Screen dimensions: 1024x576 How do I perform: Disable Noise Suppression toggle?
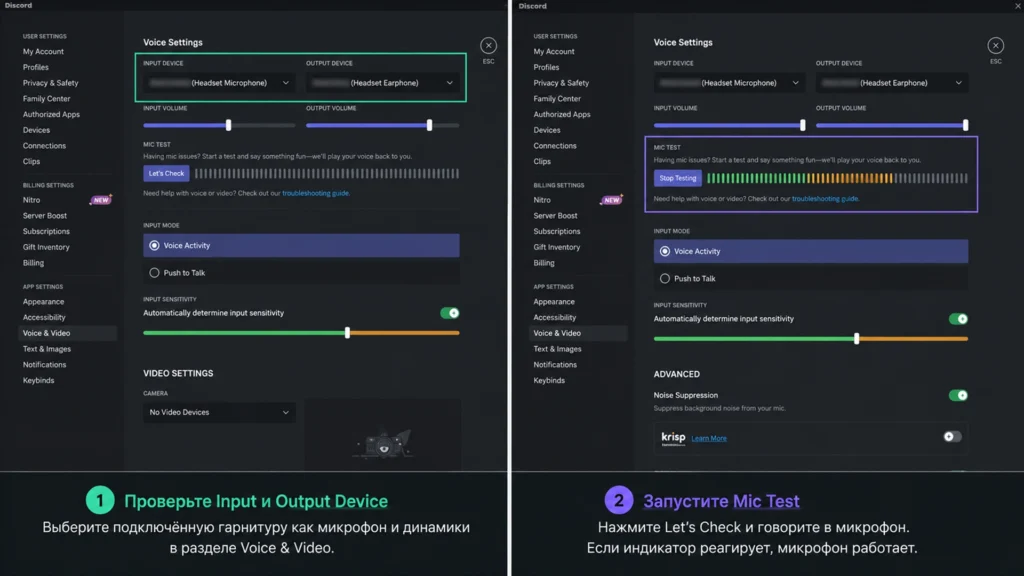(x=958, y=395)
